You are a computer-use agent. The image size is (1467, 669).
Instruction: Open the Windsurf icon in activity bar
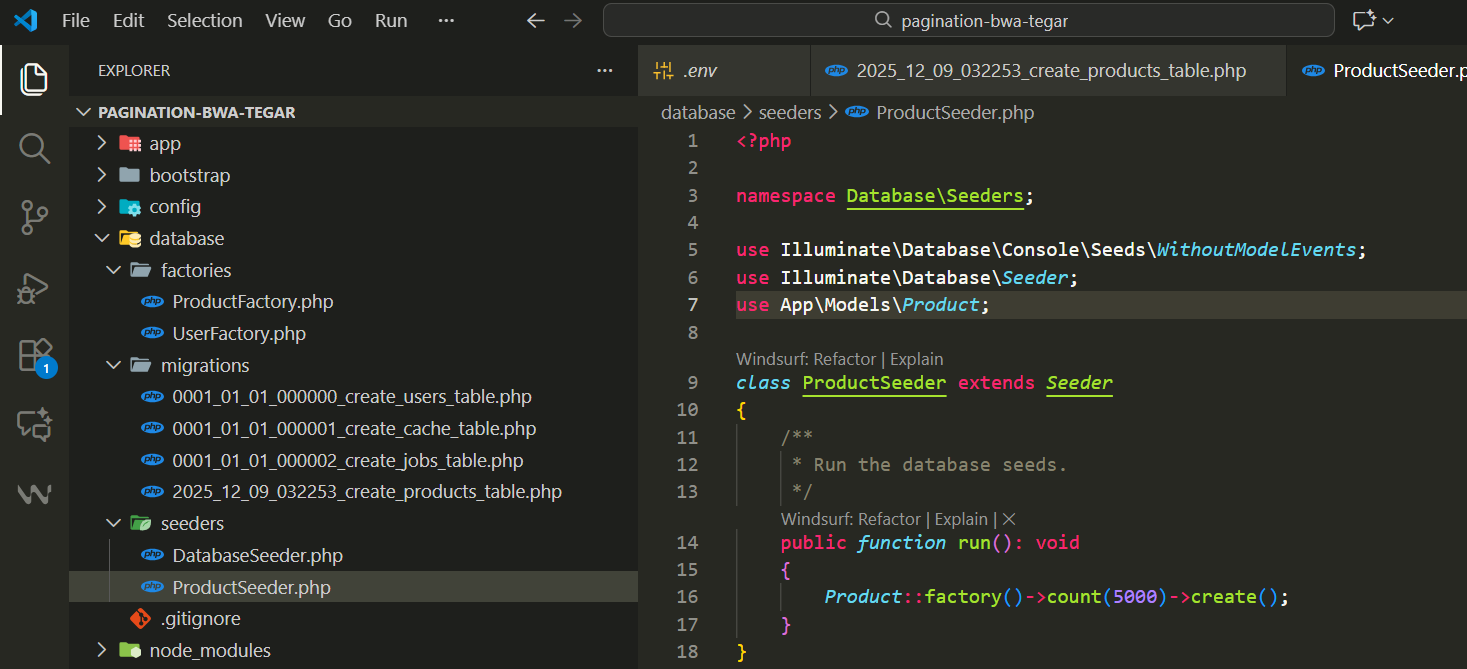[34, 494]
